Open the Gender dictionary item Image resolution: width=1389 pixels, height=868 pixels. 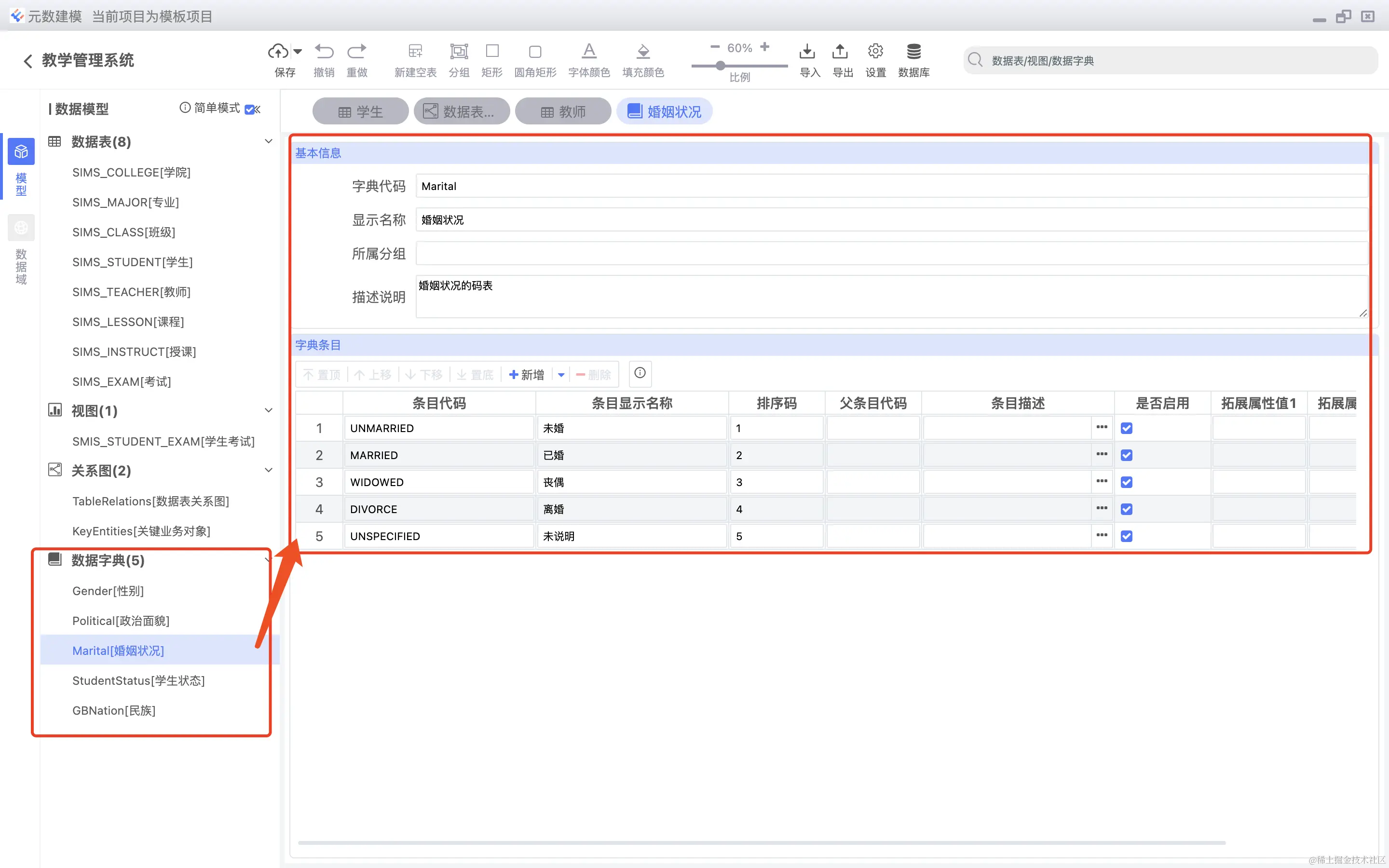(108, 591)
